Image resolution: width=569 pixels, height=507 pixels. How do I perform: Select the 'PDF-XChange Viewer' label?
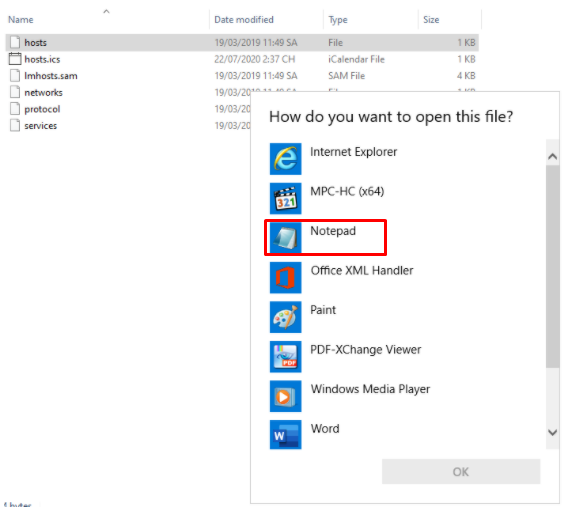[366, 349]
